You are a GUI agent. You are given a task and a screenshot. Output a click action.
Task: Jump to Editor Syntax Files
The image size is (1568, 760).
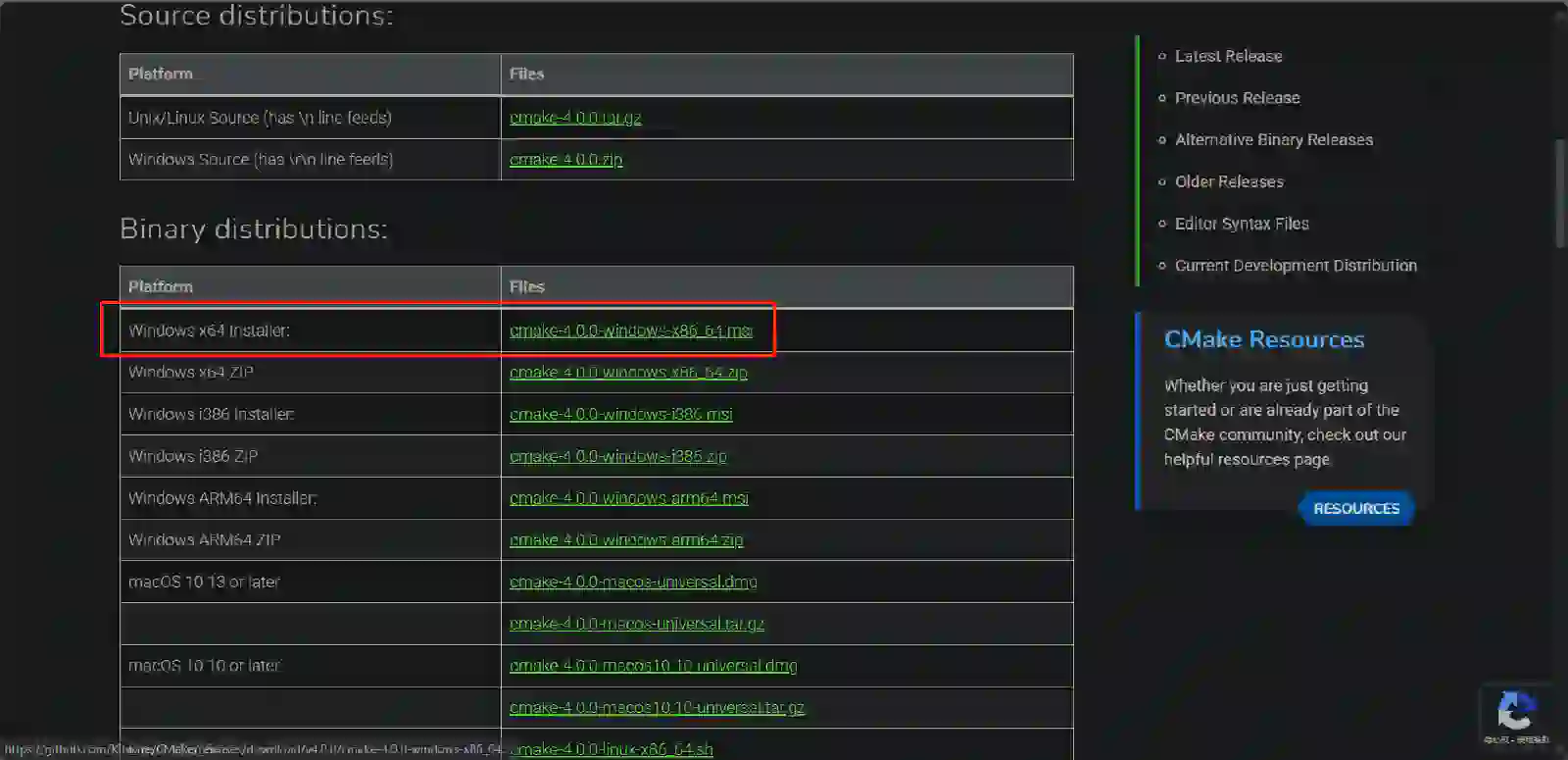[1242, 224]
